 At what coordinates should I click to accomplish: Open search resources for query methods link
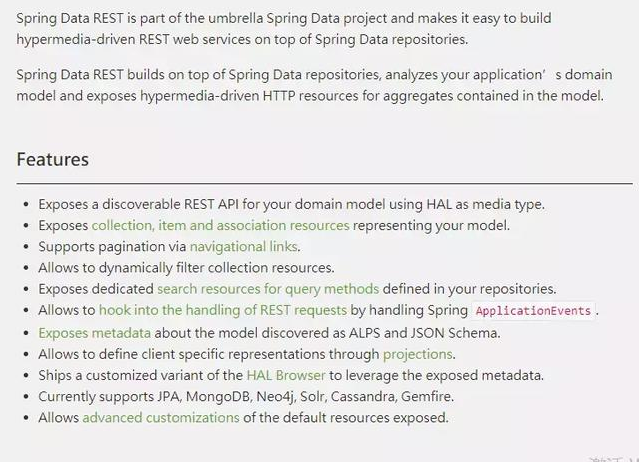(268, 289)
